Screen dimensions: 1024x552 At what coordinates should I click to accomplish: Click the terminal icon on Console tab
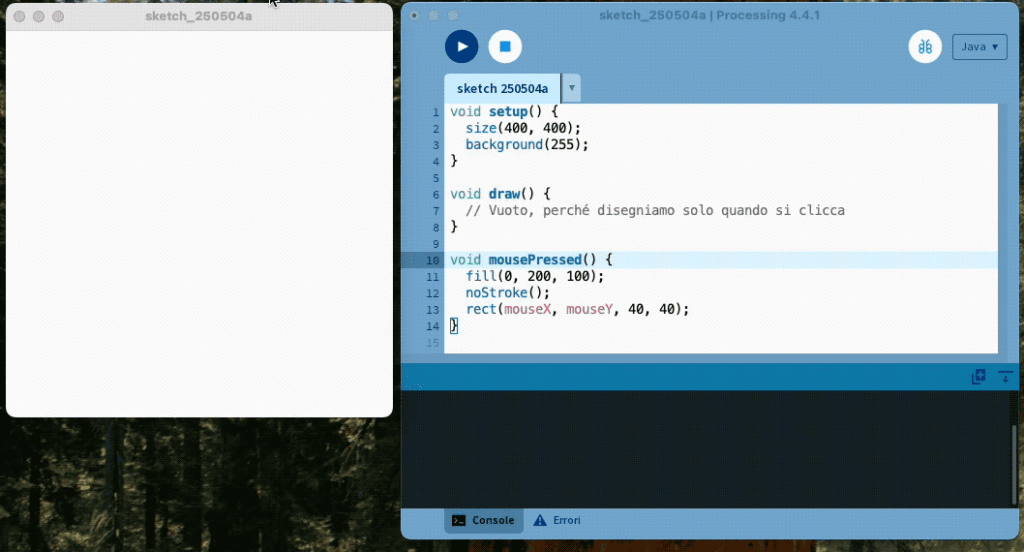click(458, 520)
